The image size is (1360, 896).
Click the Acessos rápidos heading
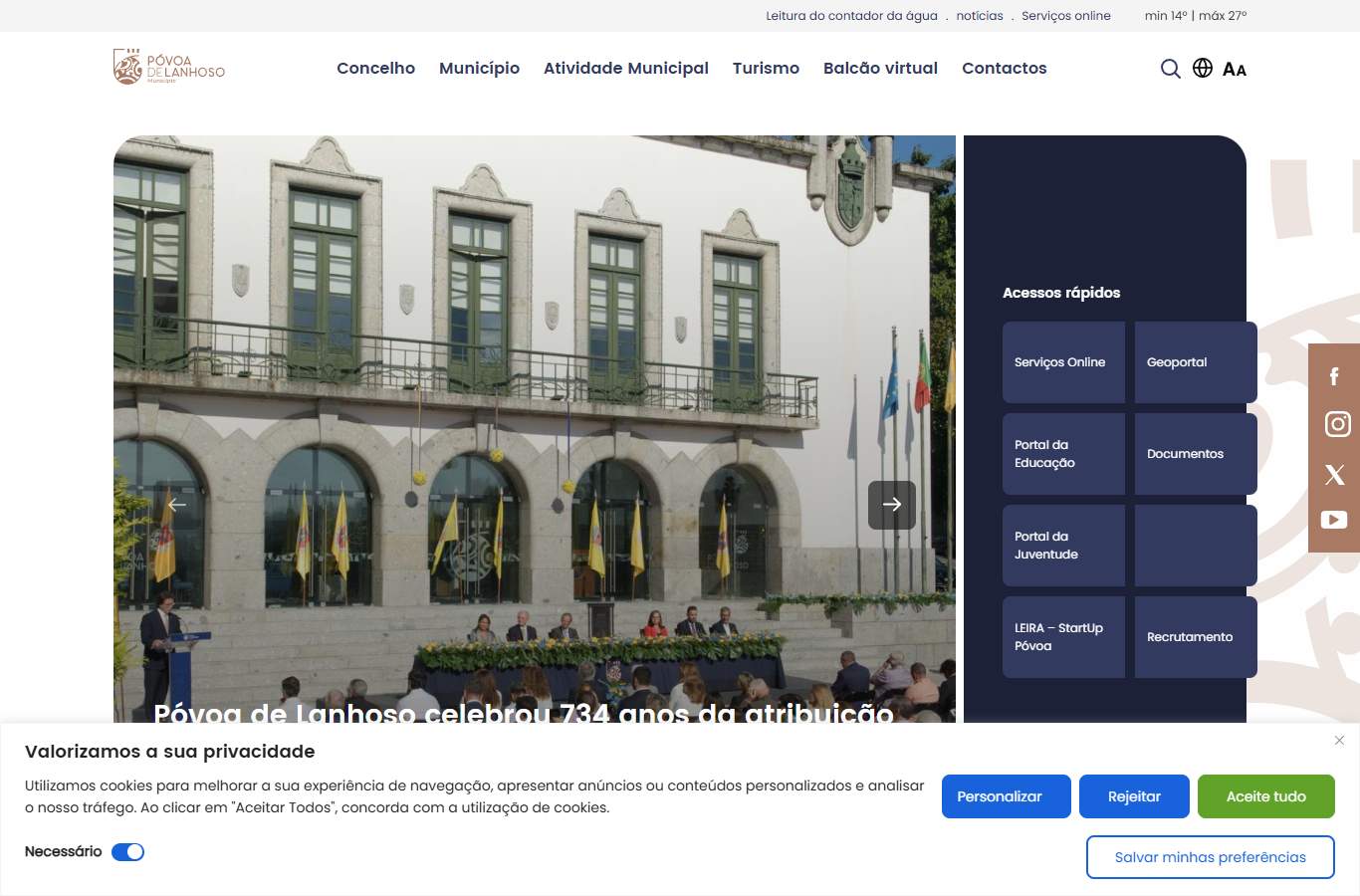coord(1061,293)
